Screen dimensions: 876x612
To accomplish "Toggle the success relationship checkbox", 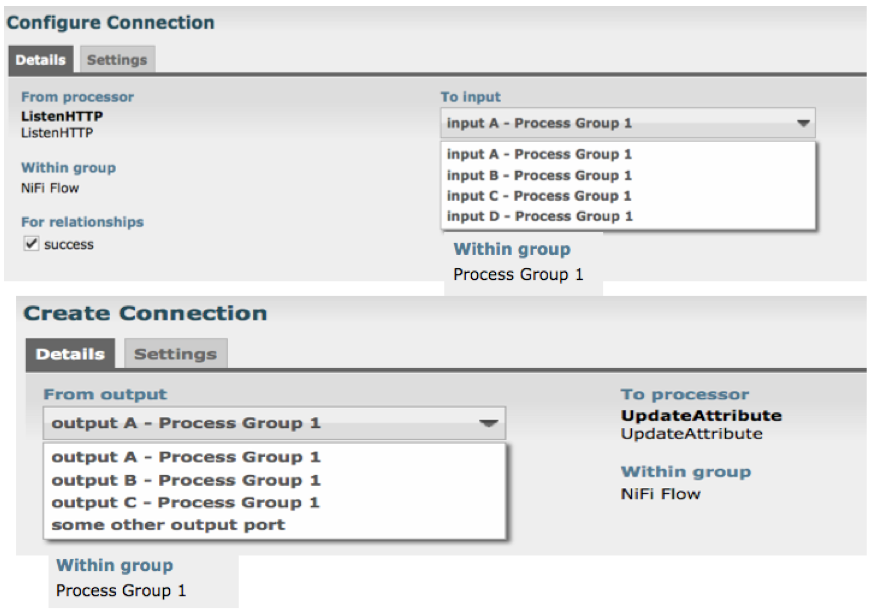I will (31, 244).
